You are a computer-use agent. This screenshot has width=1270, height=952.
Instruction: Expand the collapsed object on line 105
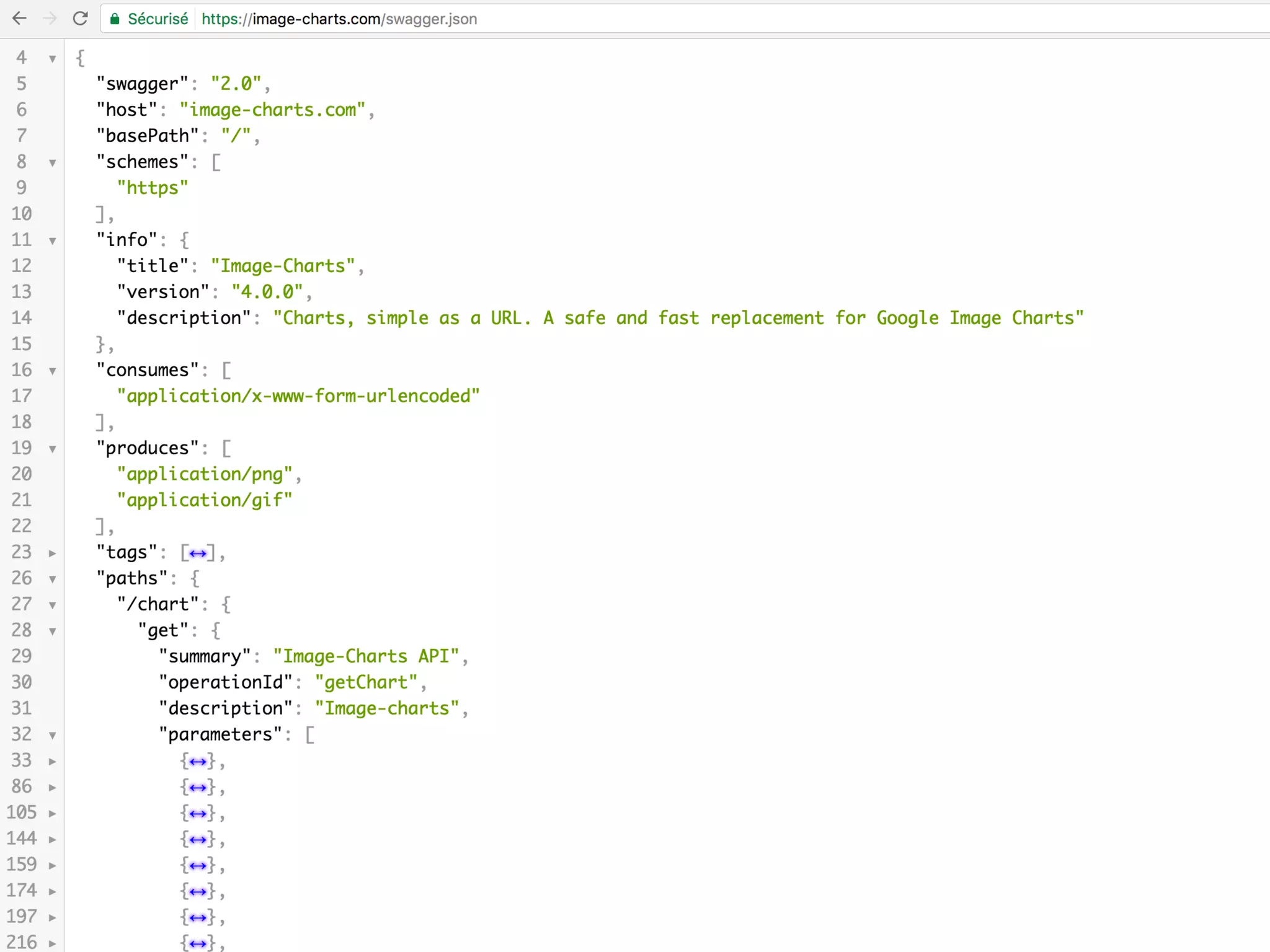[x=198, y=813]
